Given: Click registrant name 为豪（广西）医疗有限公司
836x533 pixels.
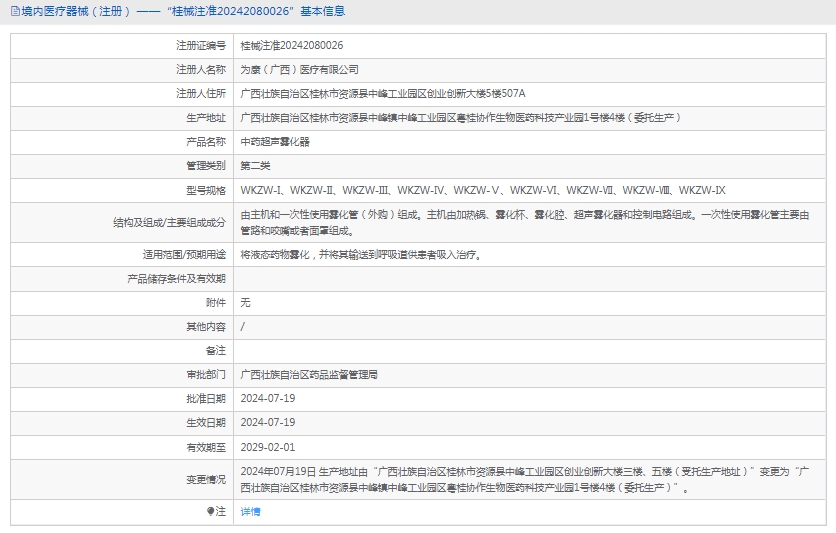Looking at the screenshot, I should 299,70.
